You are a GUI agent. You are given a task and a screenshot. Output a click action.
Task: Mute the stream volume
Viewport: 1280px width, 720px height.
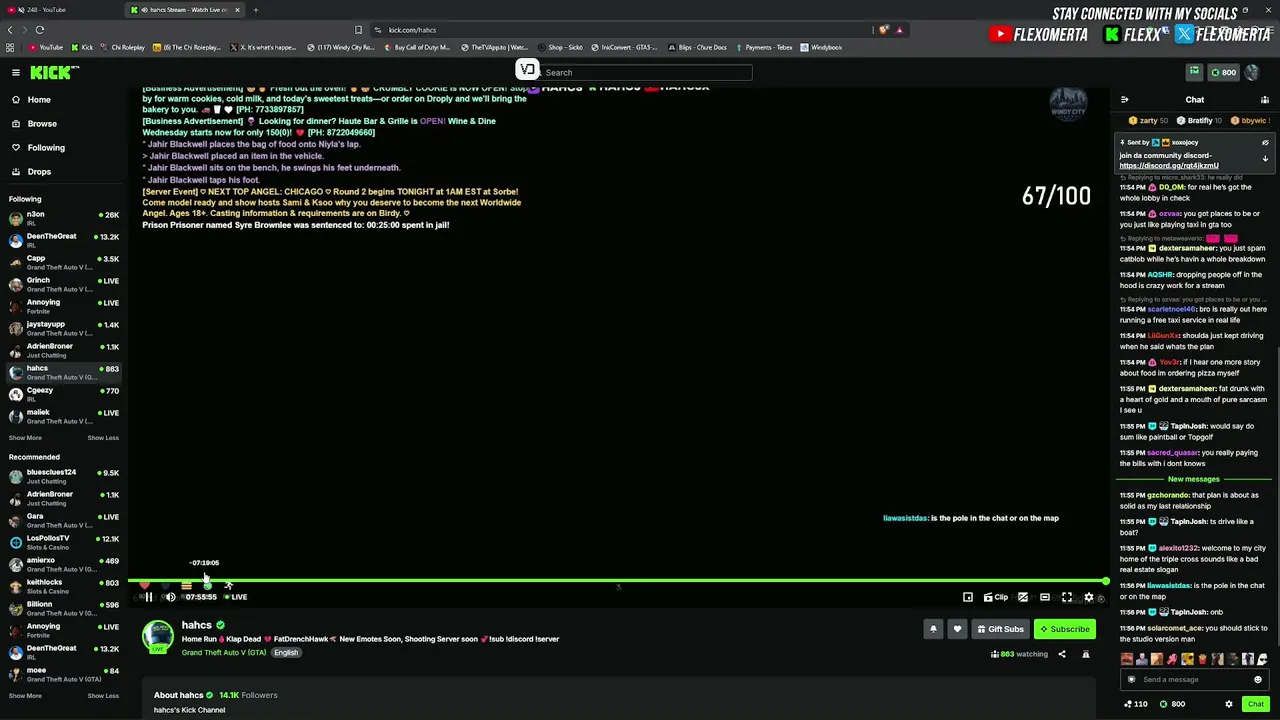coord(170,597)
